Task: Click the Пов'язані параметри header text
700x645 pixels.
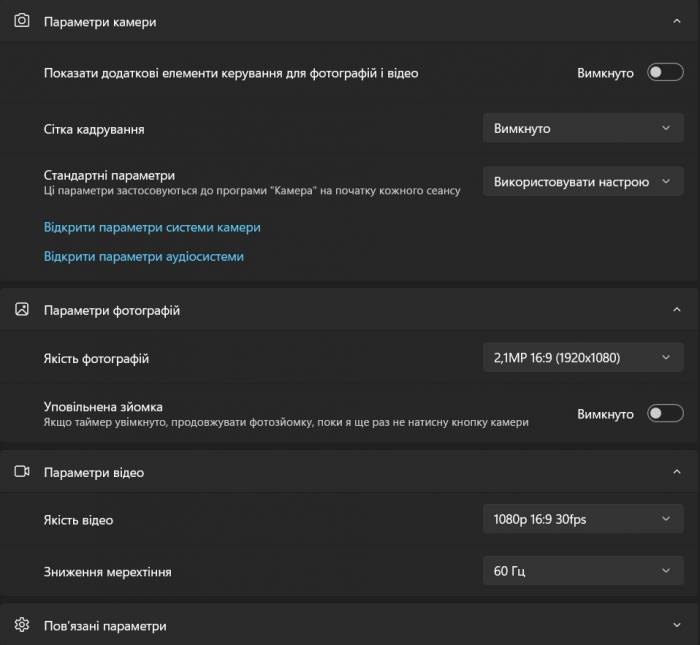Action: 105,626
